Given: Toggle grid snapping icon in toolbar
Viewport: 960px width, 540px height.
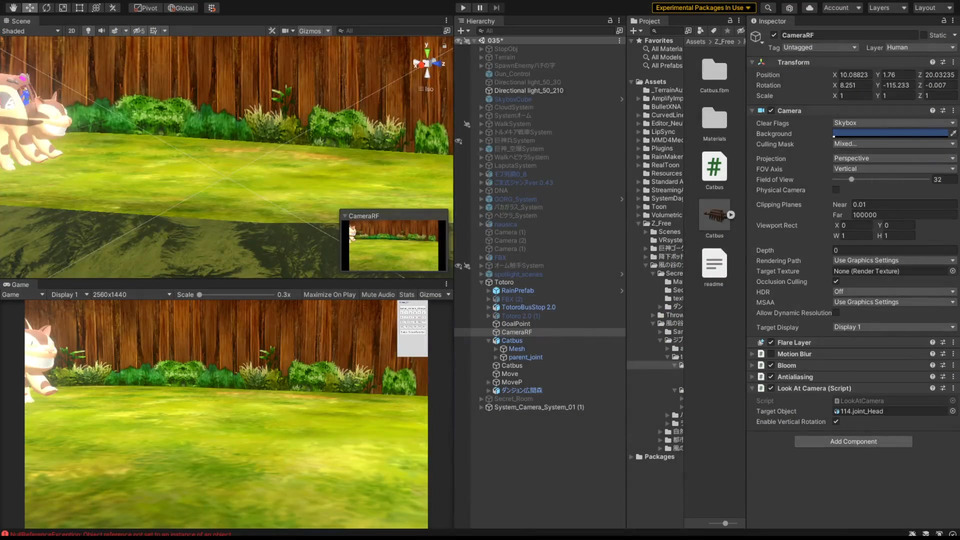Looking at the screenshot, I should [x=212, y=8].
